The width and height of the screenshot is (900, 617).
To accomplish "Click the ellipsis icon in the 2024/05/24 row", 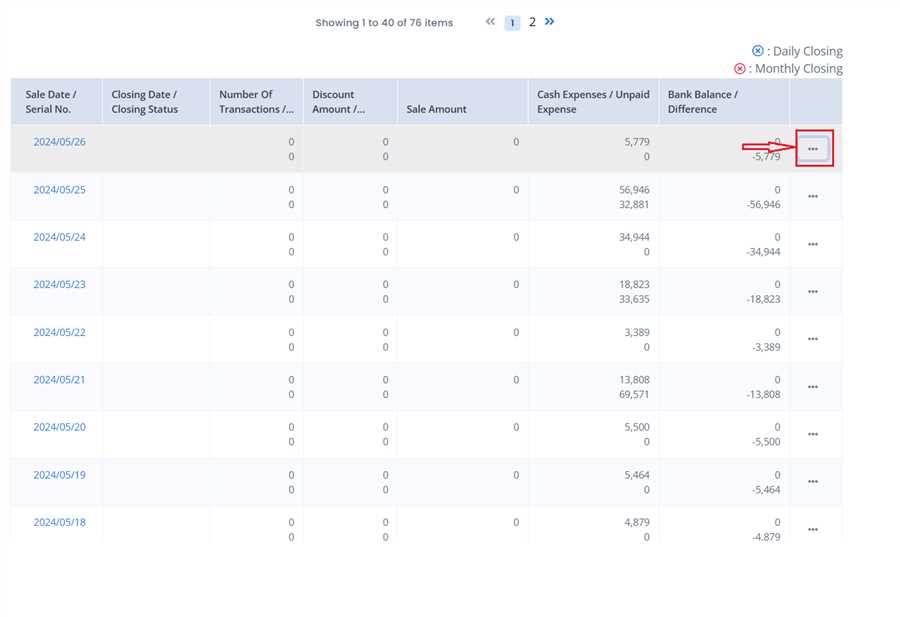I will [812, 244].
